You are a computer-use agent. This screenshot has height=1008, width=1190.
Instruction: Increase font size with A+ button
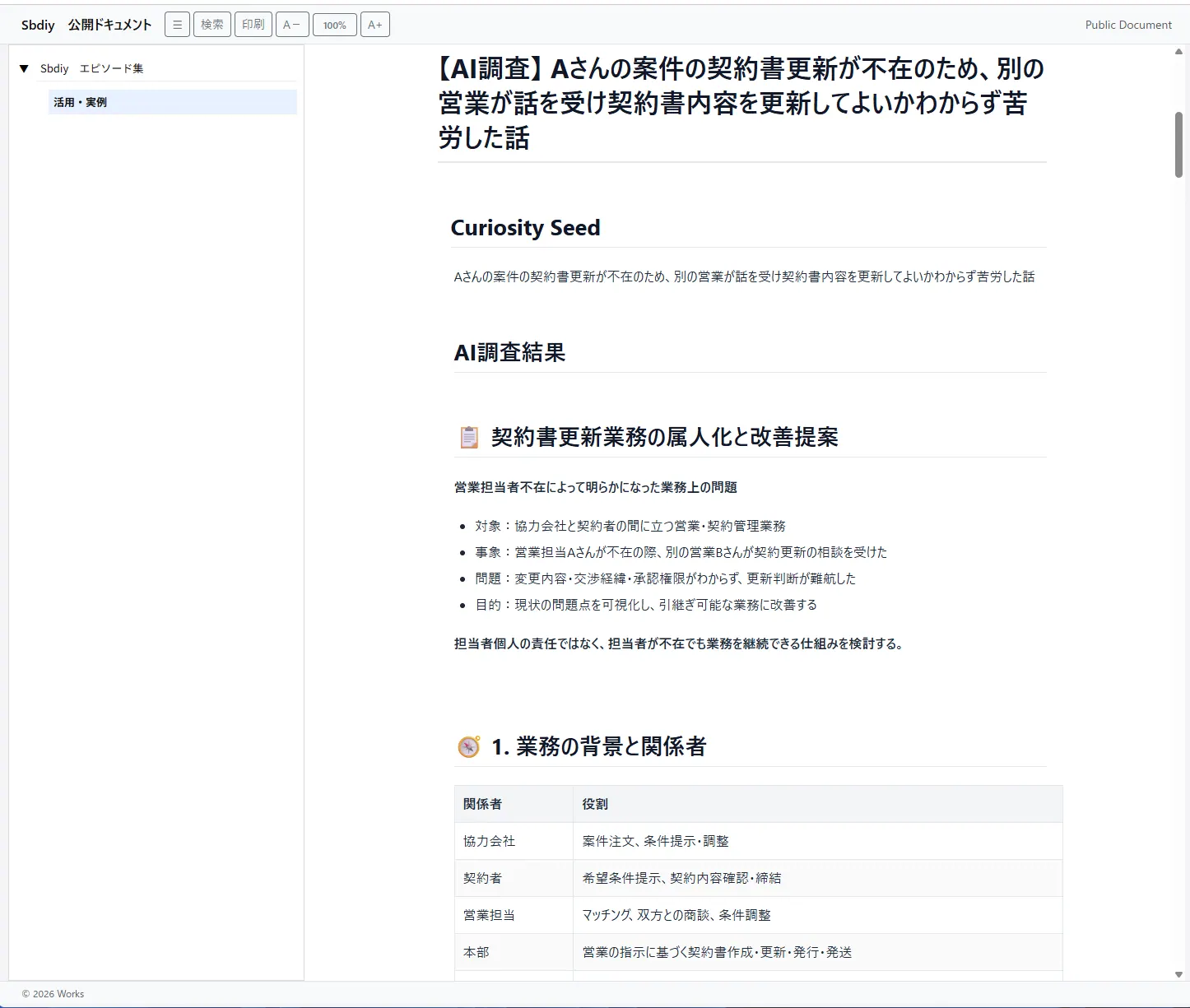pos(375,25)
